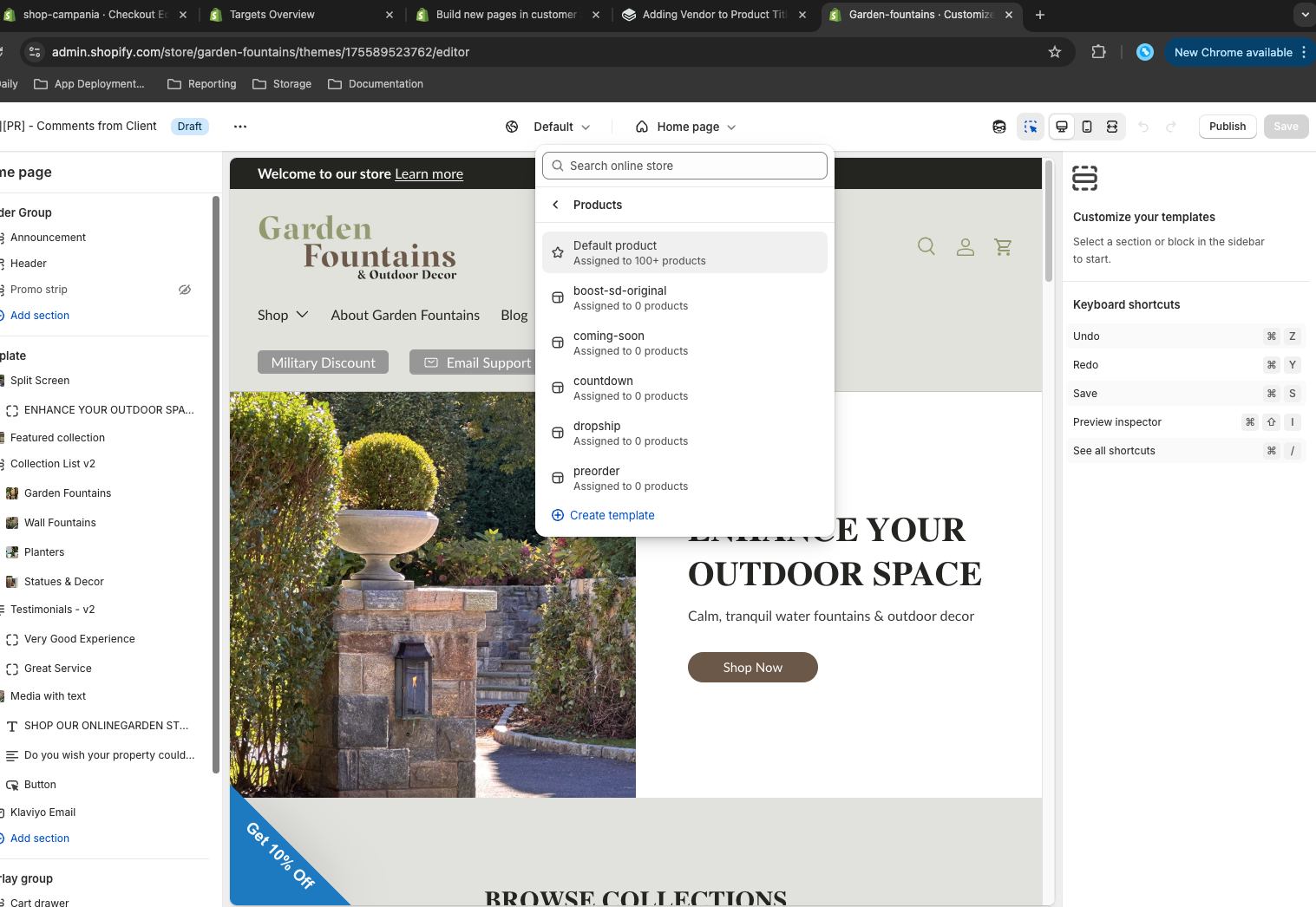Click the Create template link

tap(612, 515)
